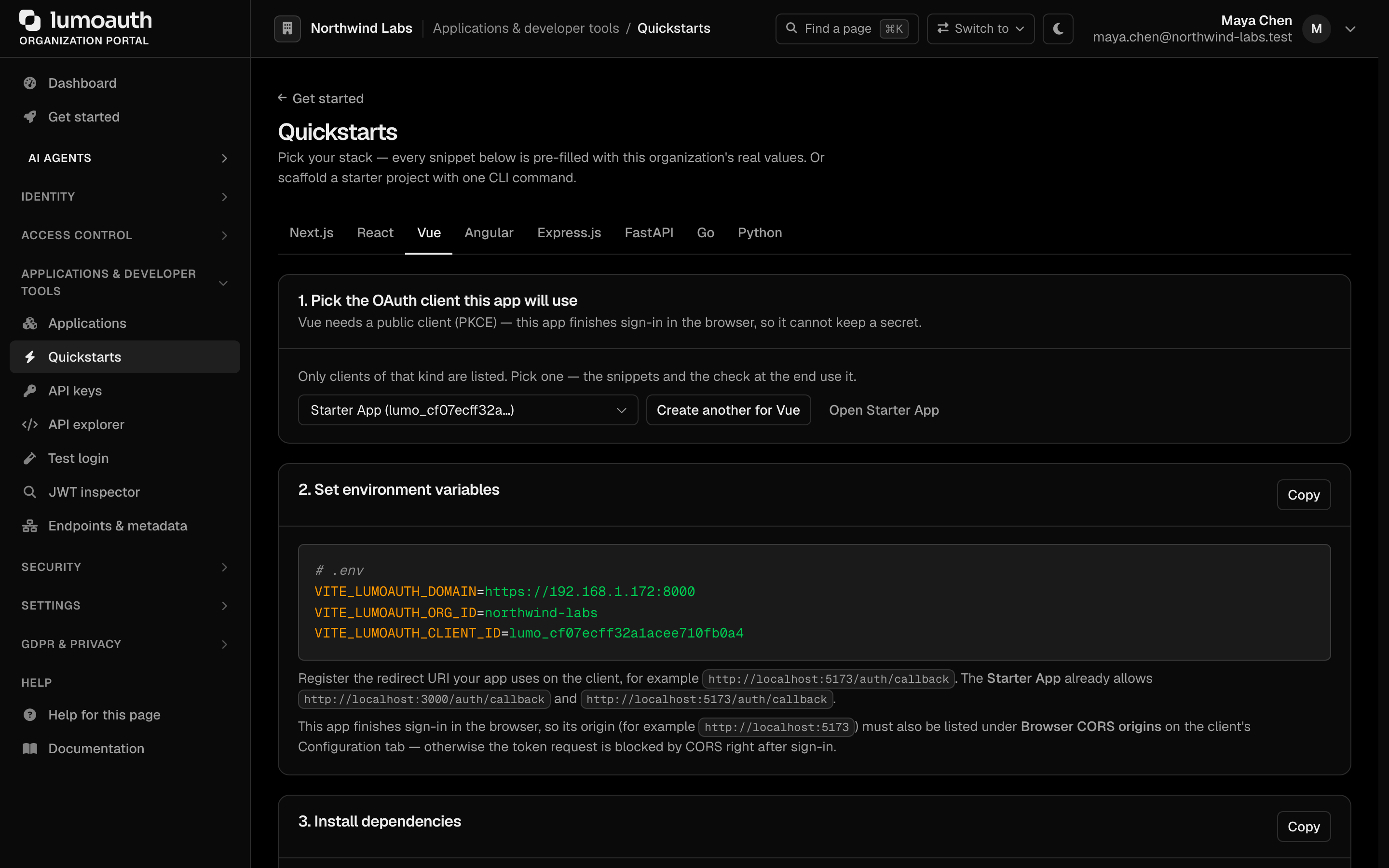1389x868 pixels.
Task: Switch to the Python tab
Action: 759,233
